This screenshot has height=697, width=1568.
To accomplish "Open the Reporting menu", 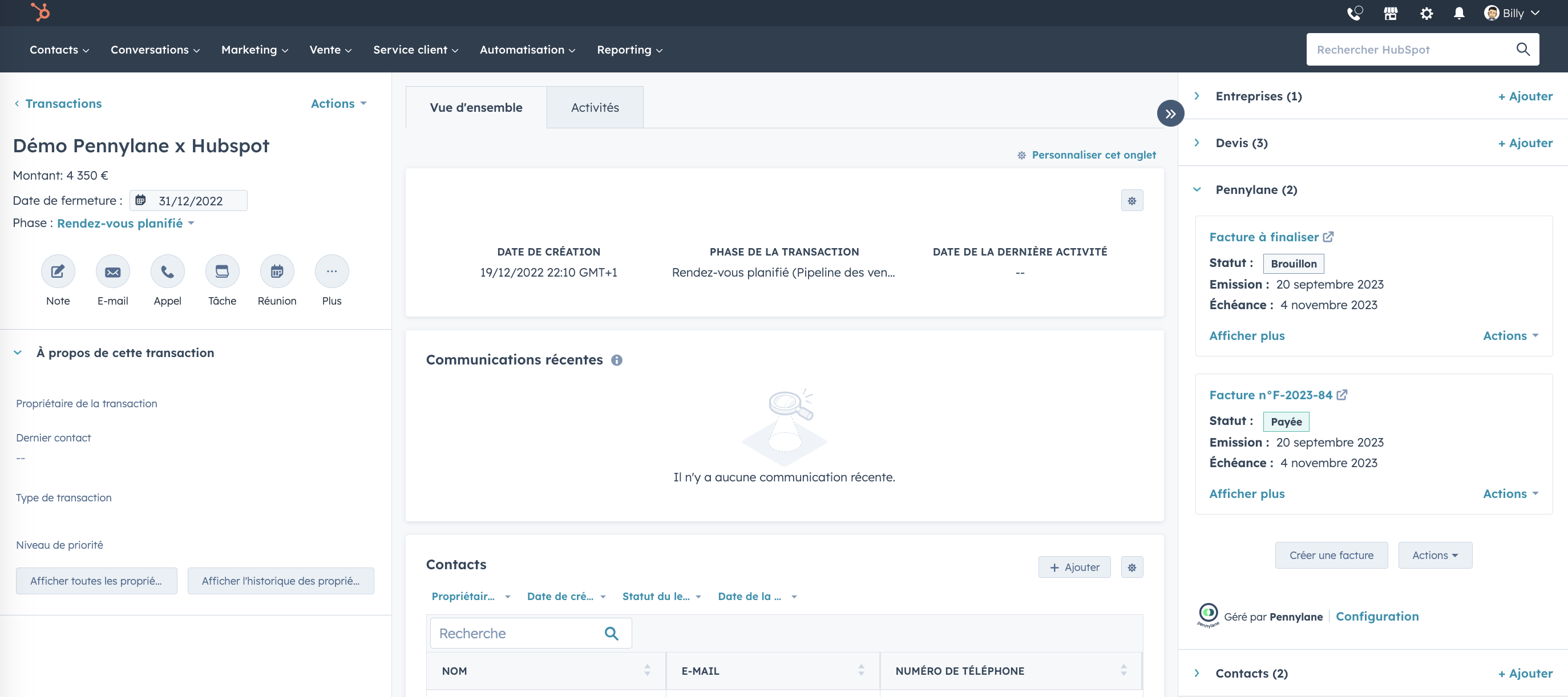I will (629, 50).
